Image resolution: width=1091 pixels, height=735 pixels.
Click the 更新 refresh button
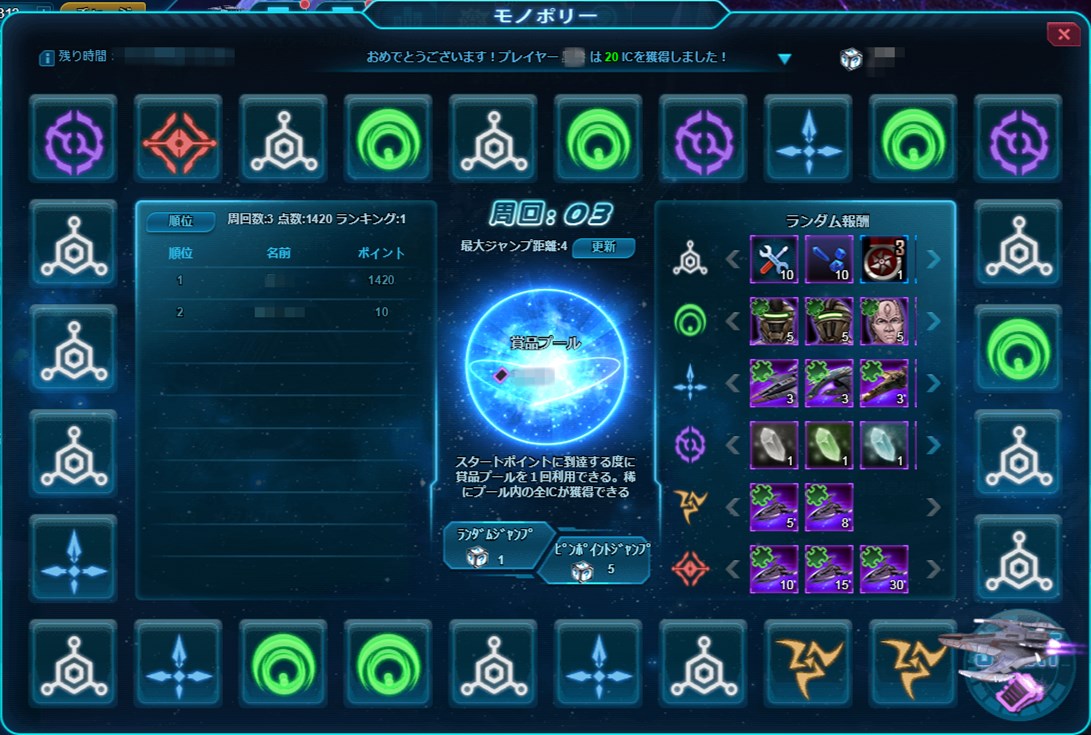coord(603,247)
